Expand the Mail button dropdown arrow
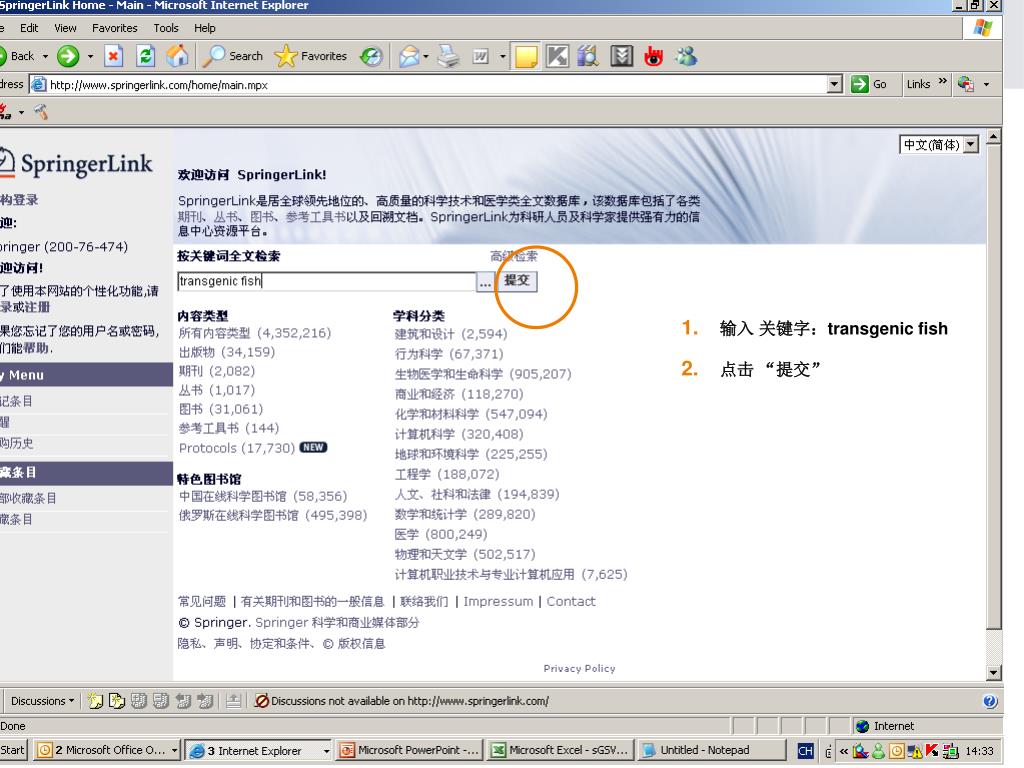 point(426,57)
